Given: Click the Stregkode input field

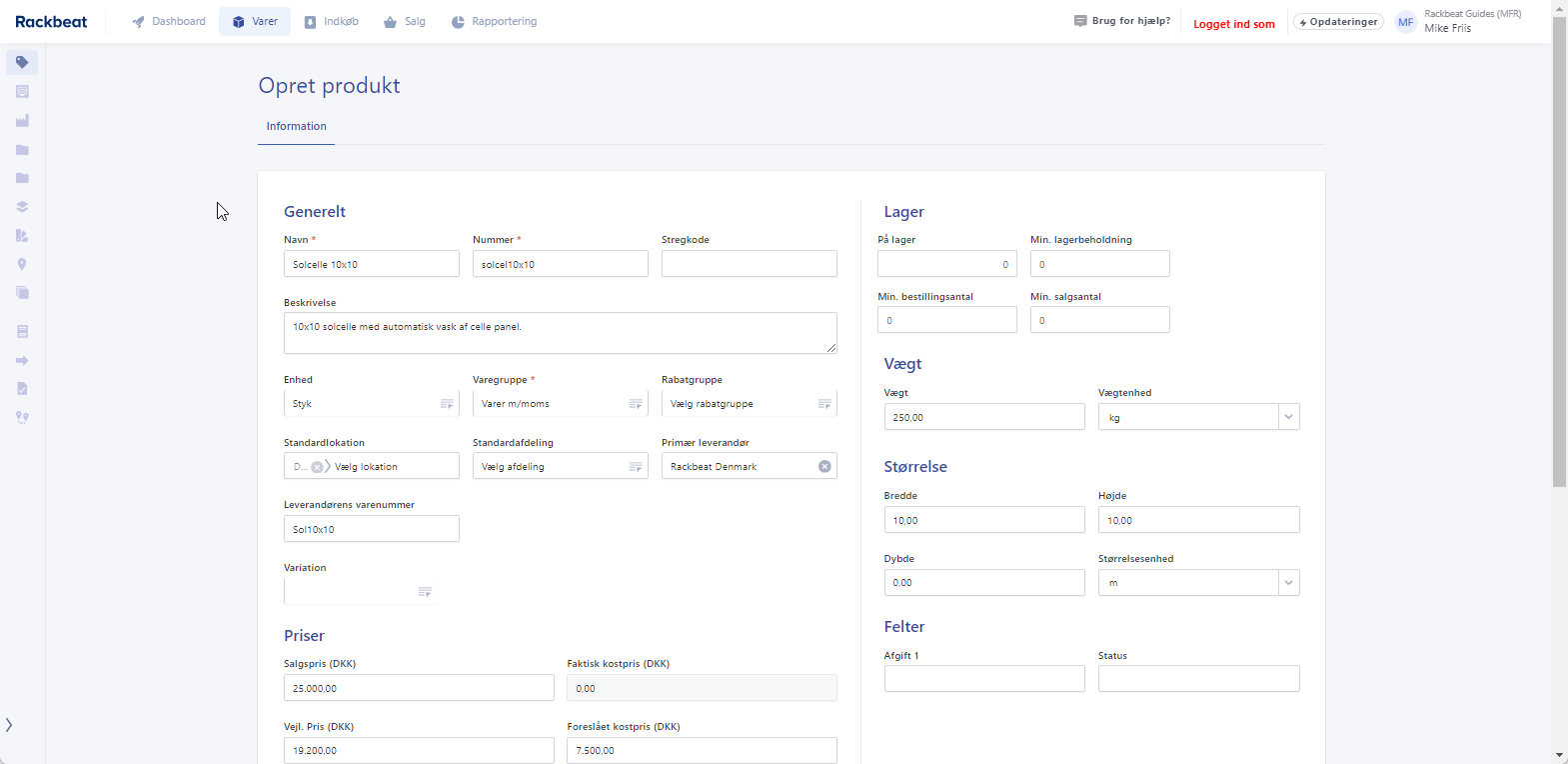Looking at the screenshot, I should pos(749,264).
